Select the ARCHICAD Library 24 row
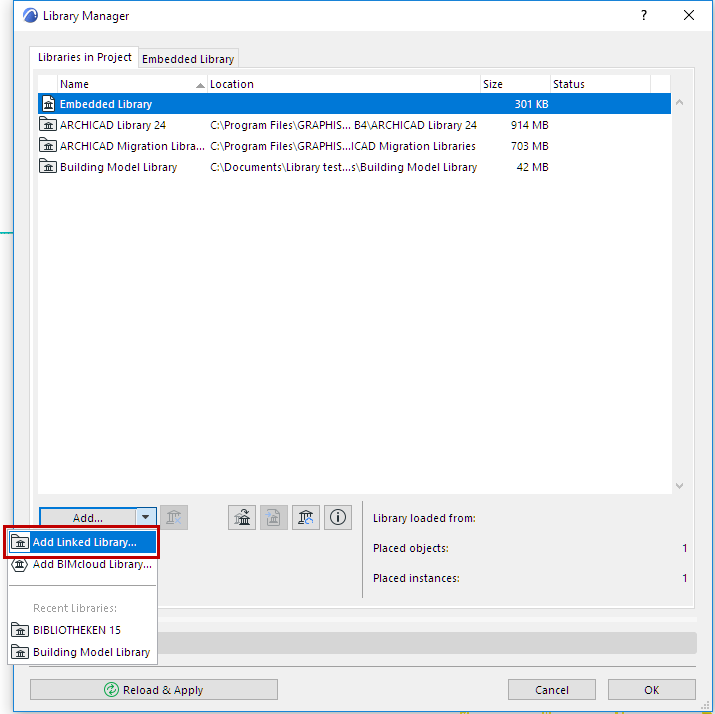This screenshot has width=715, height=714. (x=354, y=125)
